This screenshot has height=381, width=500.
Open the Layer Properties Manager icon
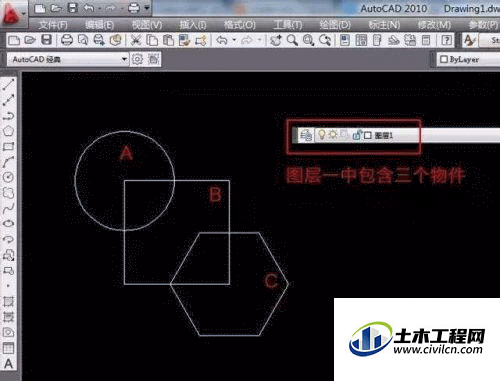click(305, 135)
